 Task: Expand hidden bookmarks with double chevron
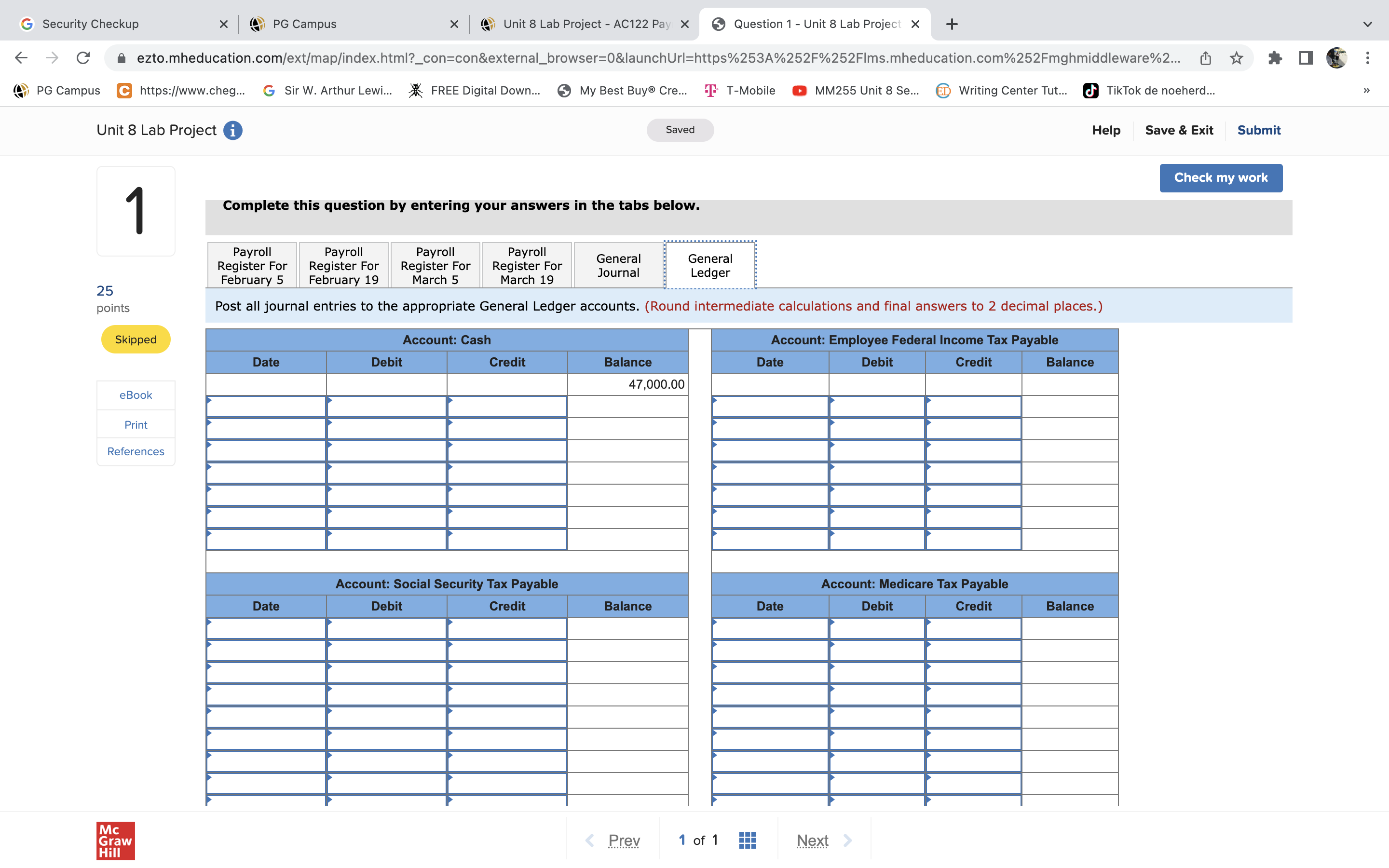1366,91
